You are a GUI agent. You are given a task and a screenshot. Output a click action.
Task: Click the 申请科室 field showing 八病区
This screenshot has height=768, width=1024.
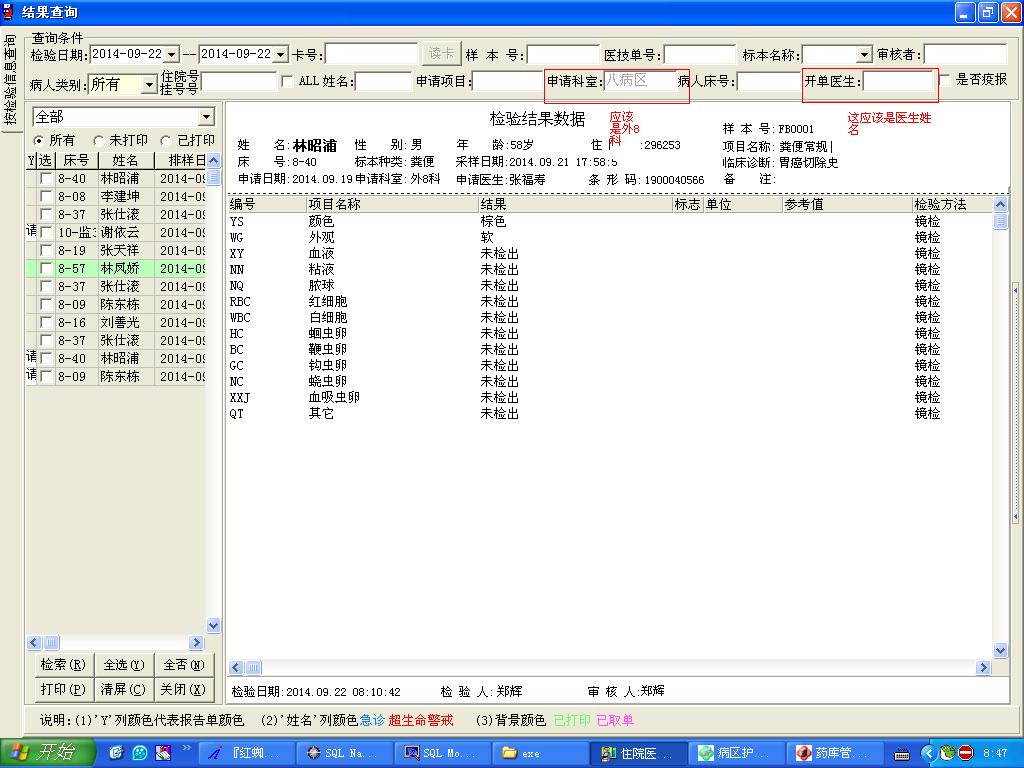tap(641, 81)
